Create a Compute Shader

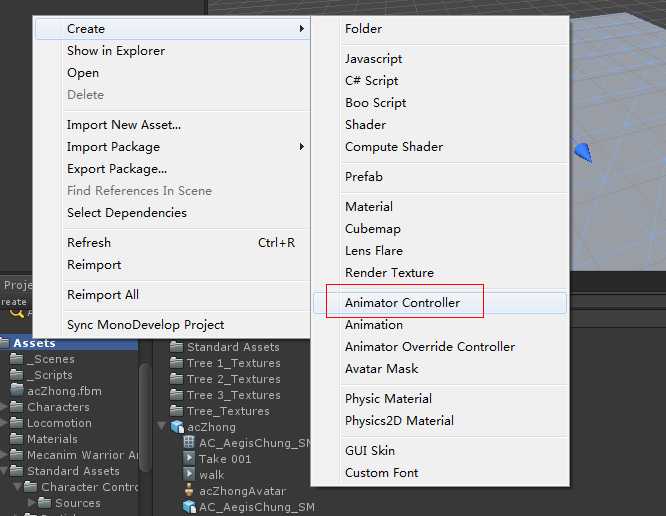coord(394,147)
